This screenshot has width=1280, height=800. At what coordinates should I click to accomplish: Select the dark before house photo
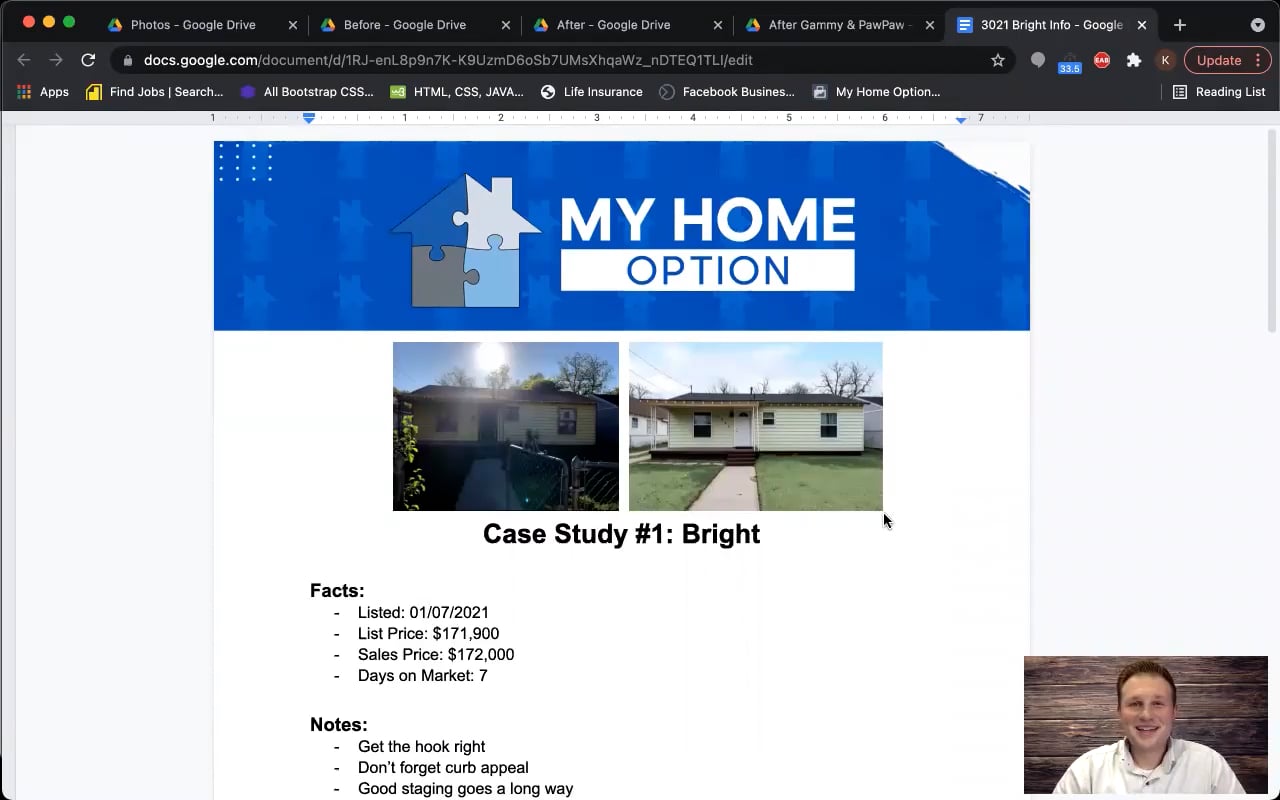tap(506, 426)
